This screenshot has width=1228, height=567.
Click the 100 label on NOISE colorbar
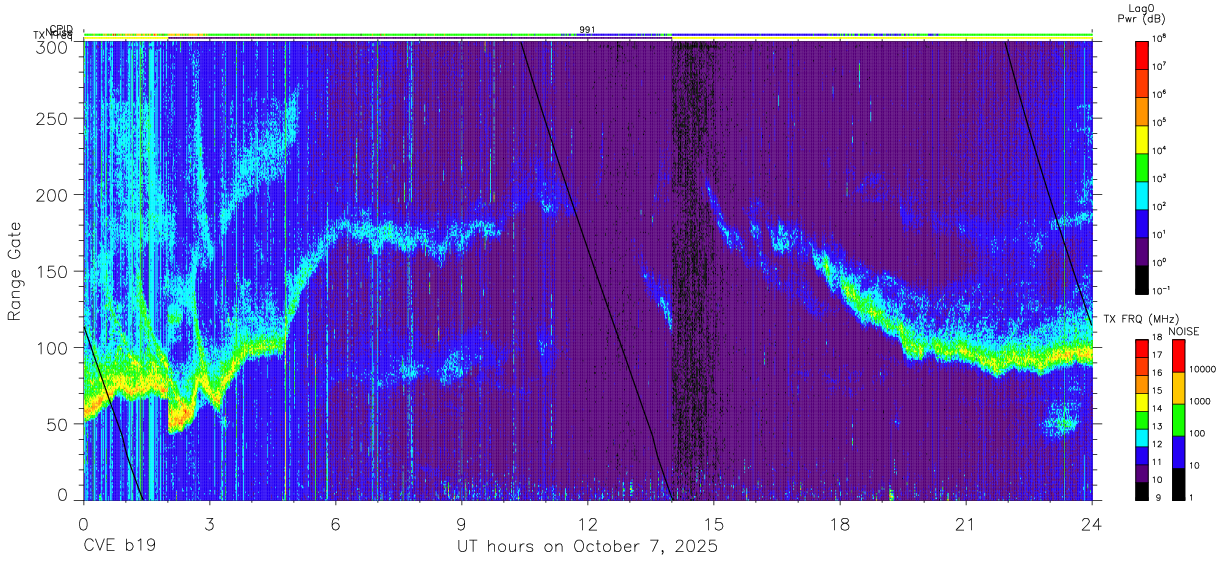pyautogui.click(x=1198, y=433)
